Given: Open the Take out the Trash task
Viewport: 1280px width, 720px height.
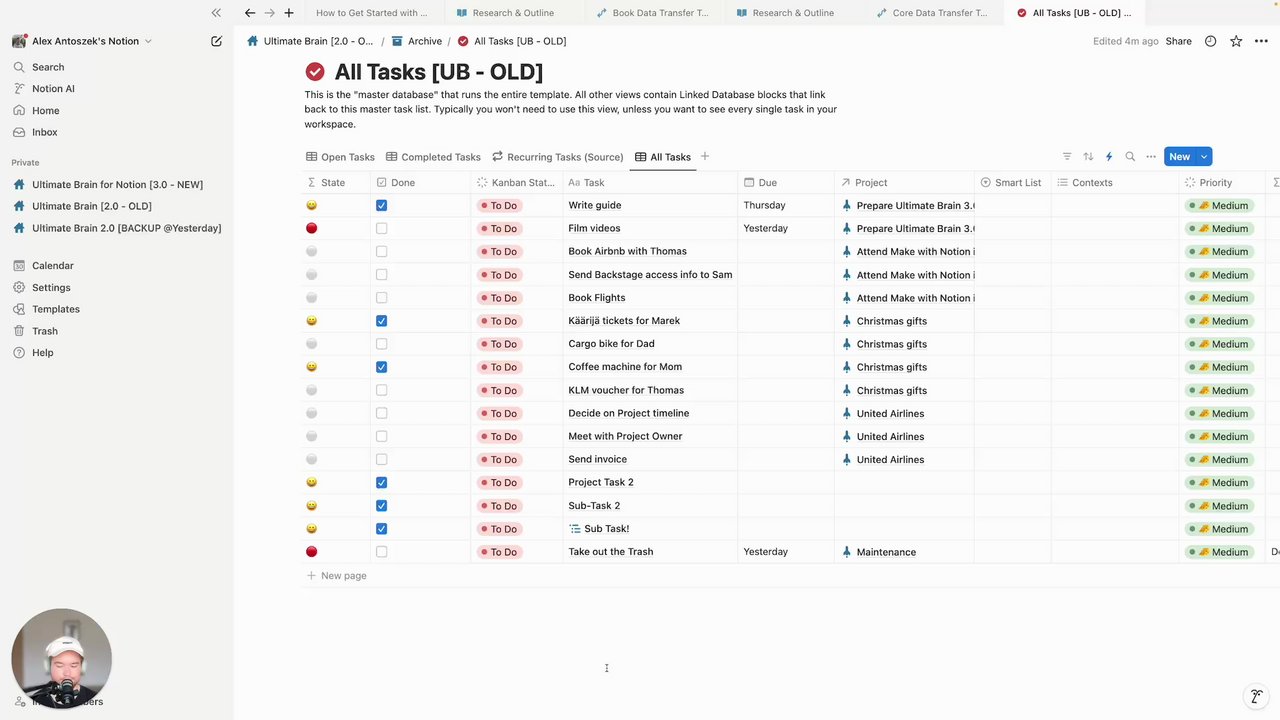Looking at the screenshot, I should [x=611, y=552].
